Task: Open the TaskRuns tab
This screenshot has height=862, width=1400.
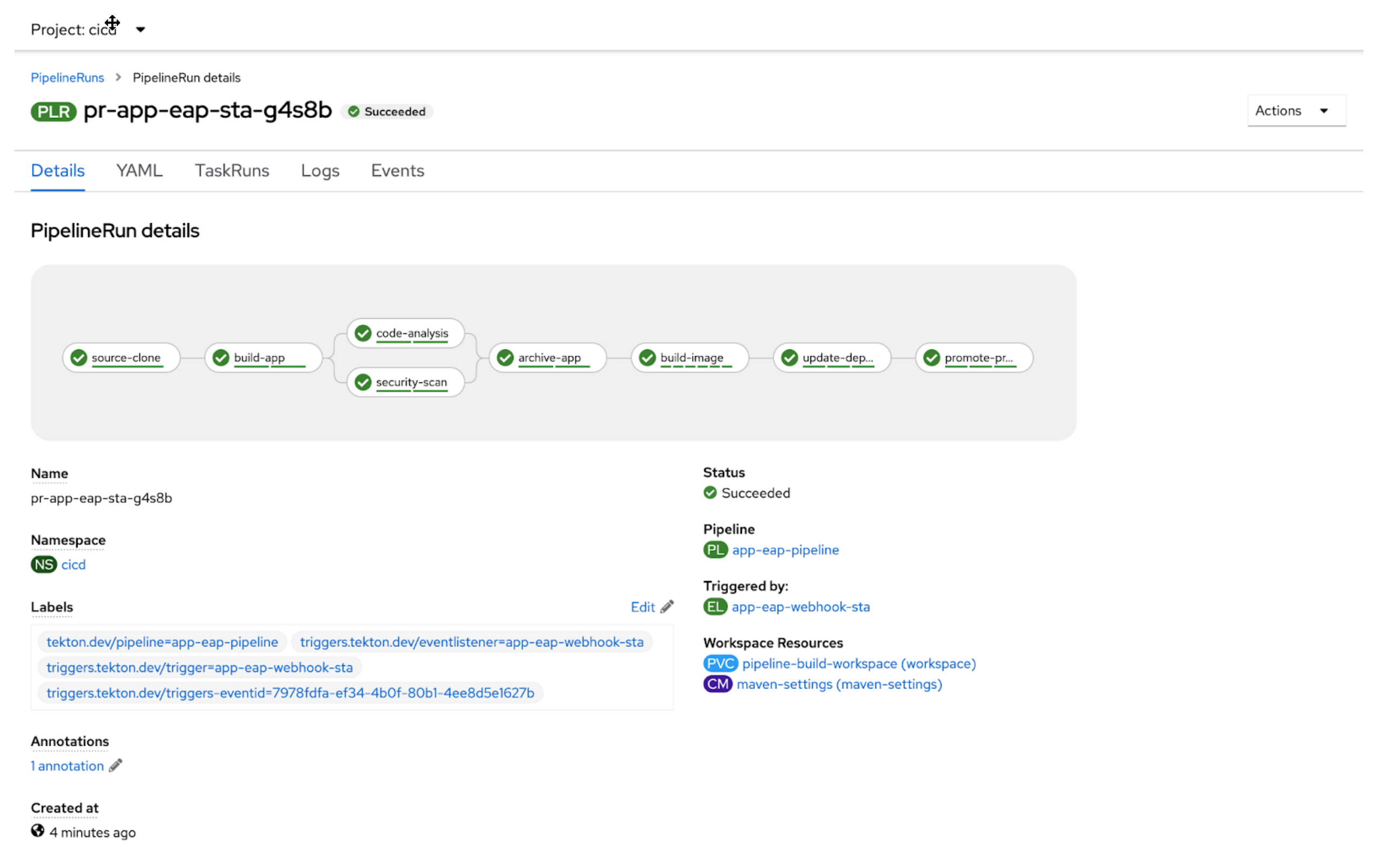Action: click(232, 170)
